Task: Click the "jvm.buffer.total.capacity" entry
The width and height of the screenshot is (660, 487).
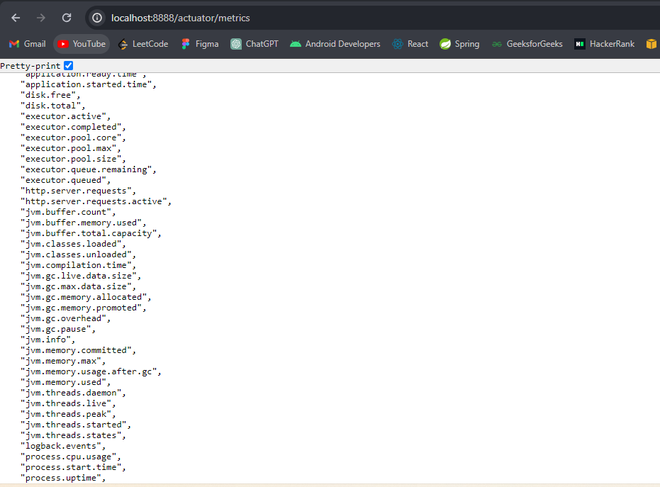Action: 91,233
